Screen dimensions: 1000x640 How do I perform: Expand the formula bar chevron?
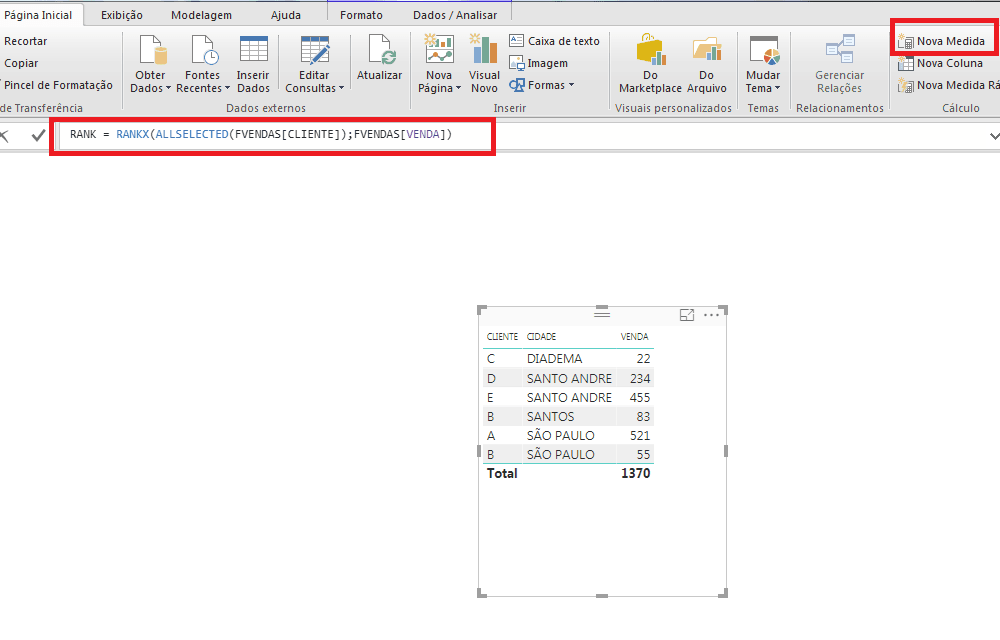point(994,135)
